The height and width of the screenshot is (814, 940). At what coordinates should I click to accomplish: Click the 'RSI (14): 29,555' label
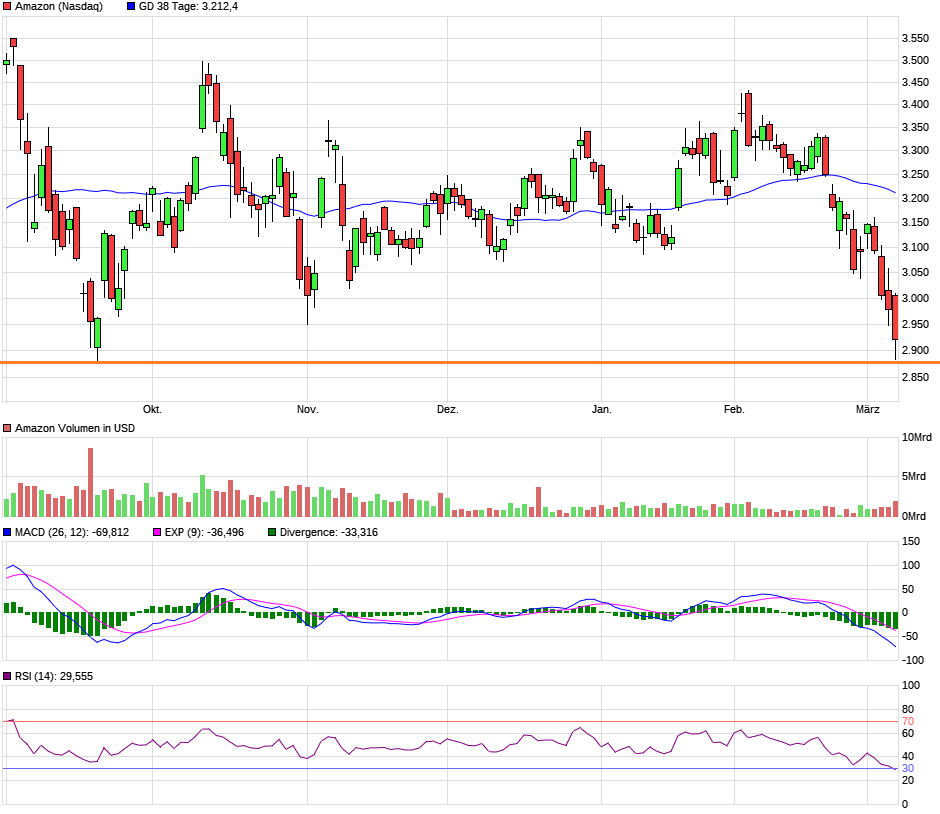pos(54,676)
